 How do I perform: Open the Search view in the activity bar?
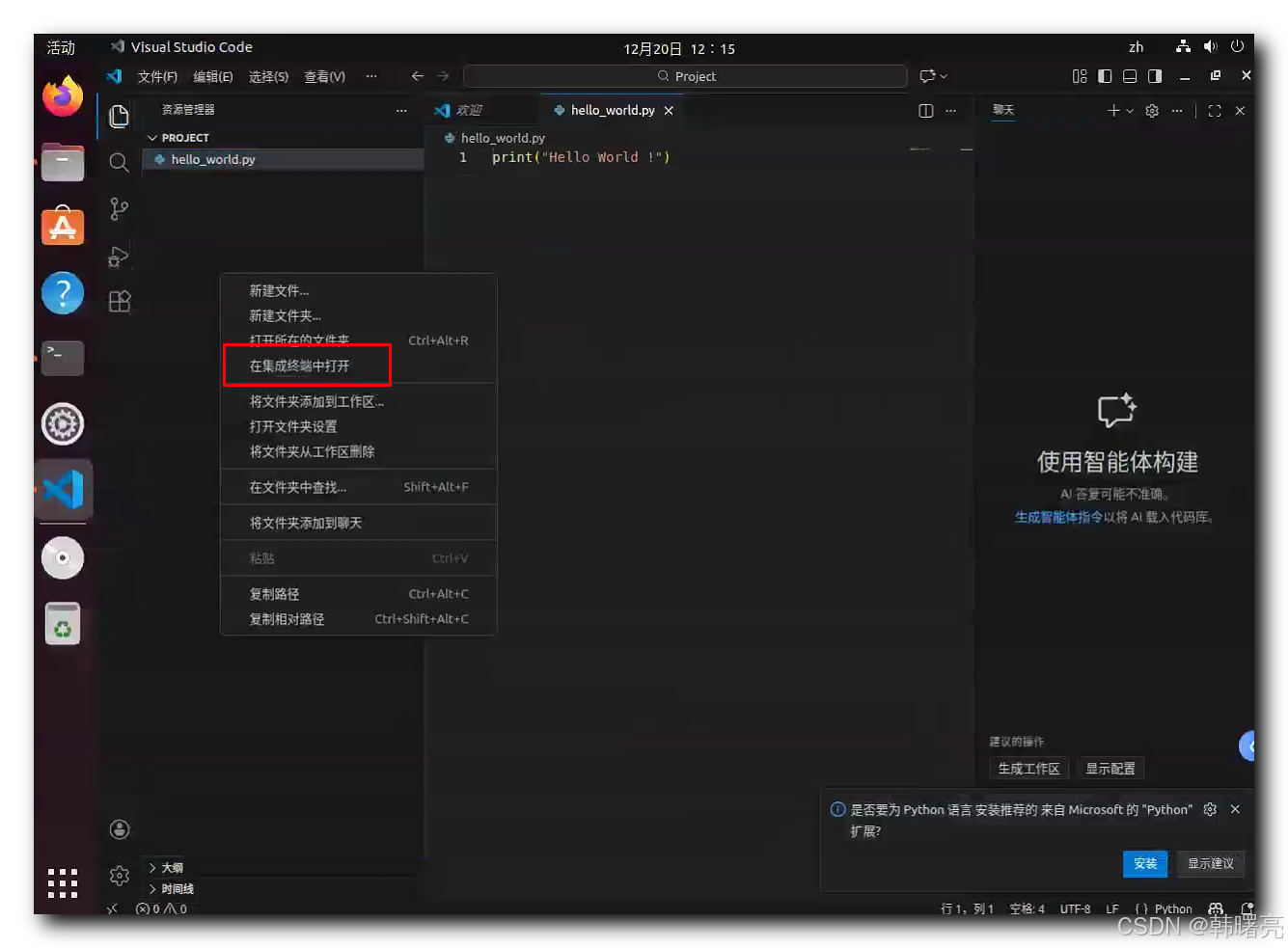tap(119, 162)
